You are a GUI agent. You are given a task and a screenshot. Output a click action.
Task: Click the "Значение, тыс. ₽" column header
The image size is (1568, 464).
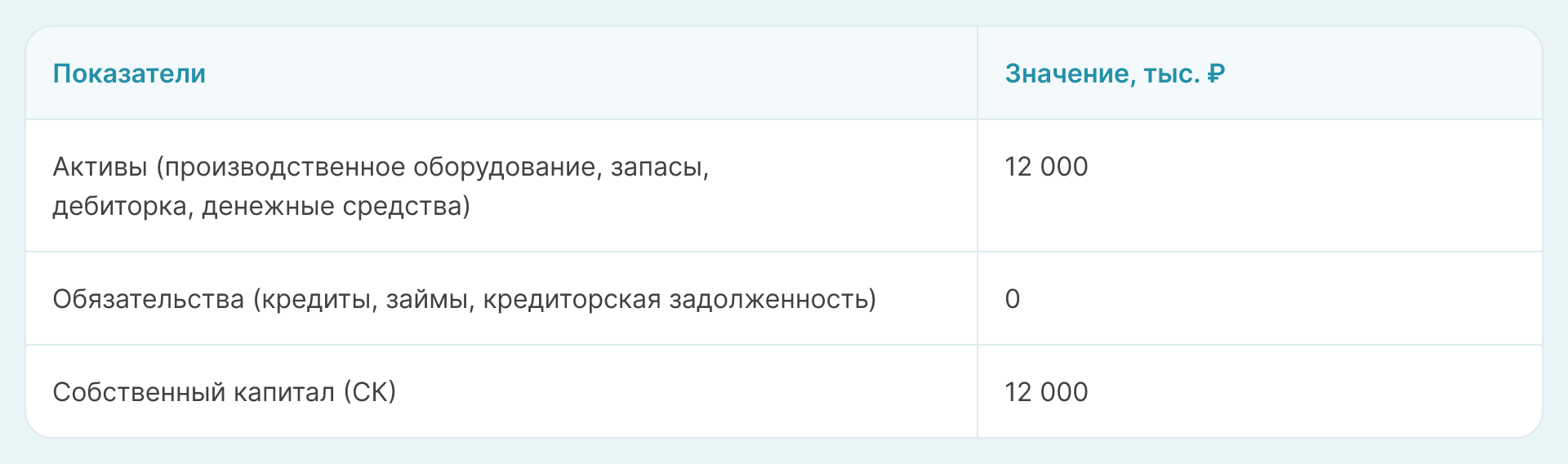coord(1114,74)
